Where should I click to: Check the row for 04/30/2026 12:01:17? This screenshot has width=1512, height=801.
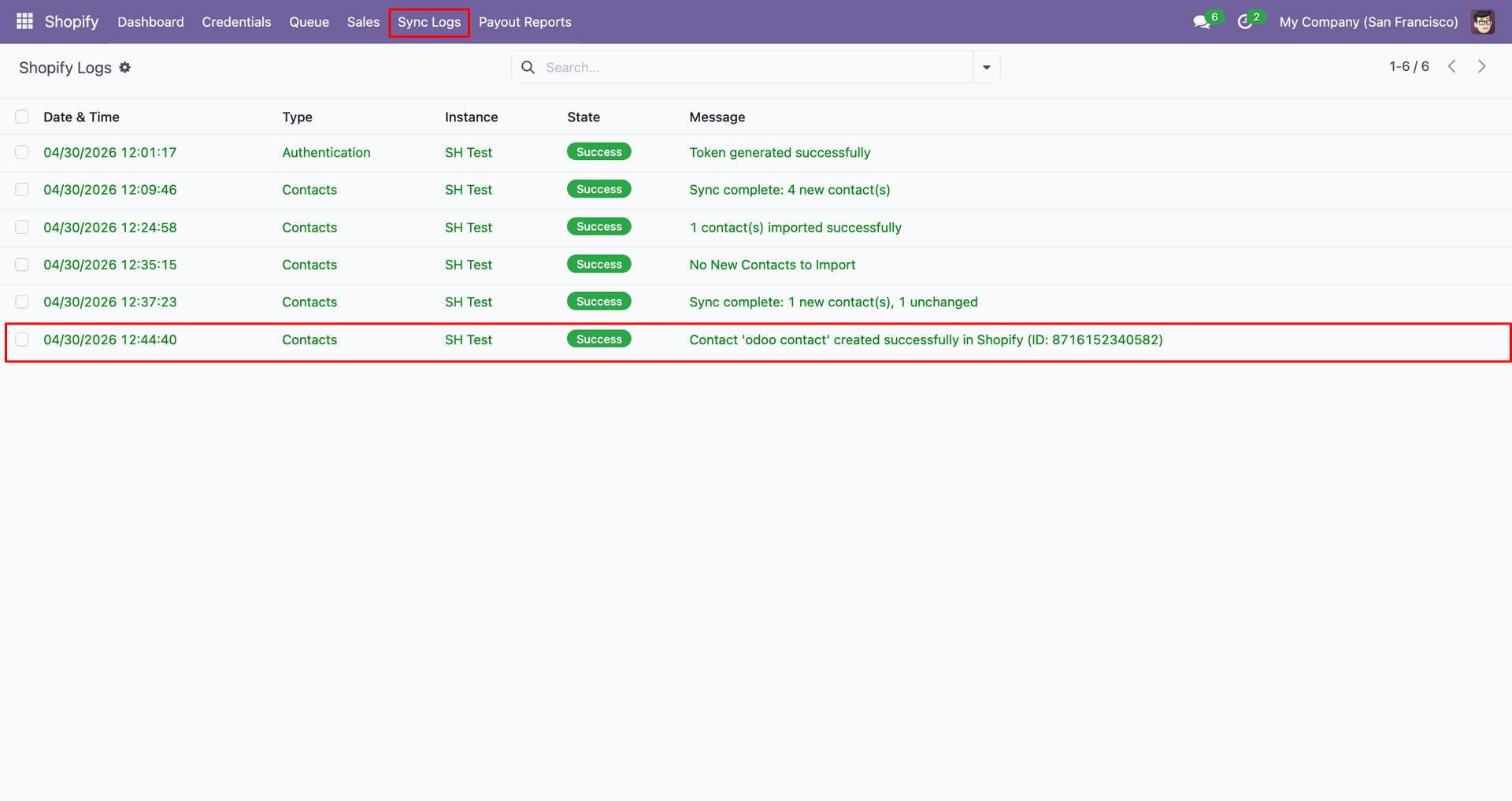coord(22,152)
